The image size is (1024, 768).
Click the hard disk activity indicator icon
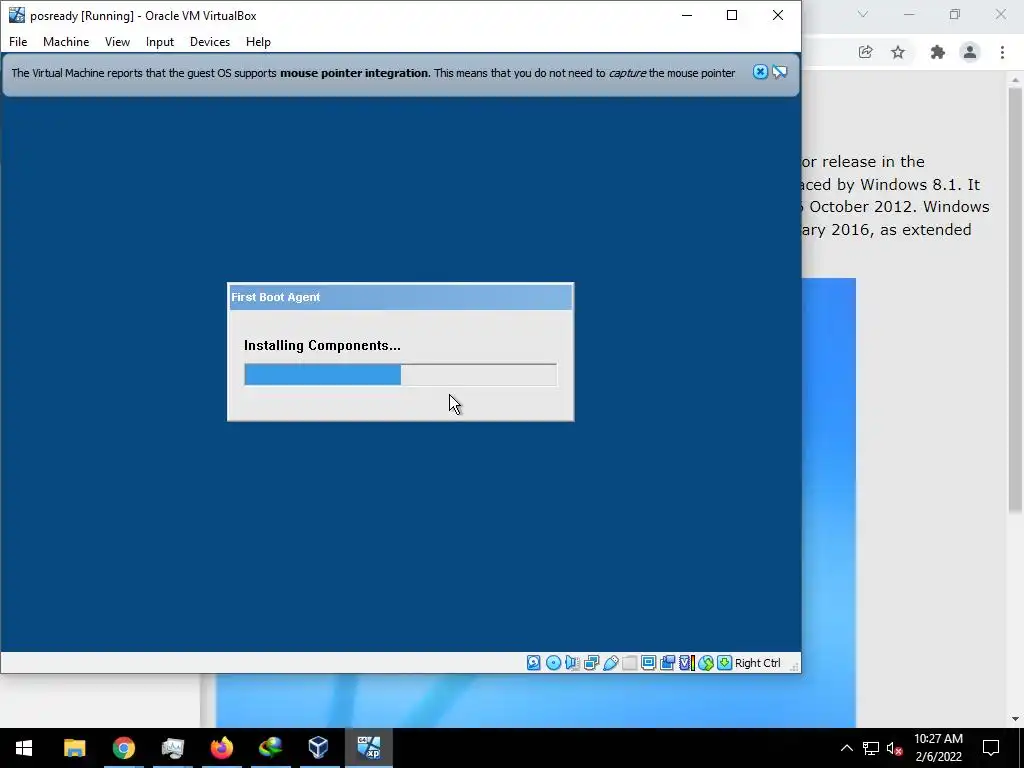534,663
